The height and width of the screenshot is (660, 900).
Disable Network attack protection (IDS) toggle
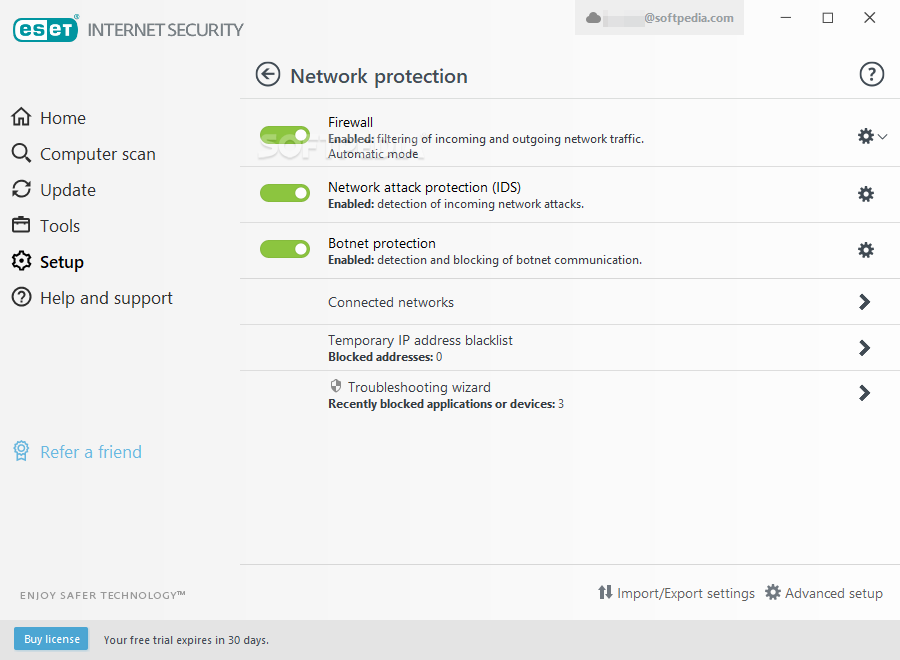coord(285,193)
